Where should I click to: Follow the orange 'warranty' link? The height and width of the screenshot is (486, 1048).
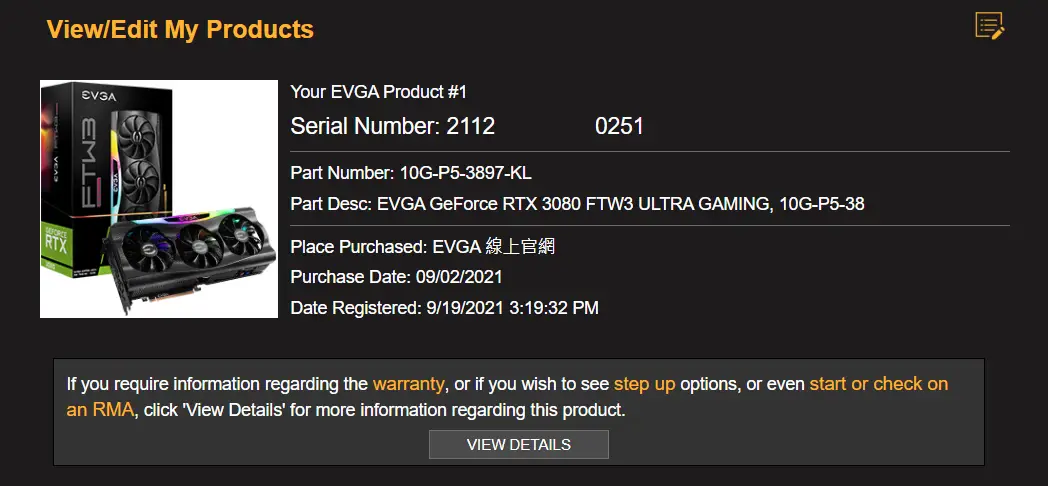coord(408,384)
